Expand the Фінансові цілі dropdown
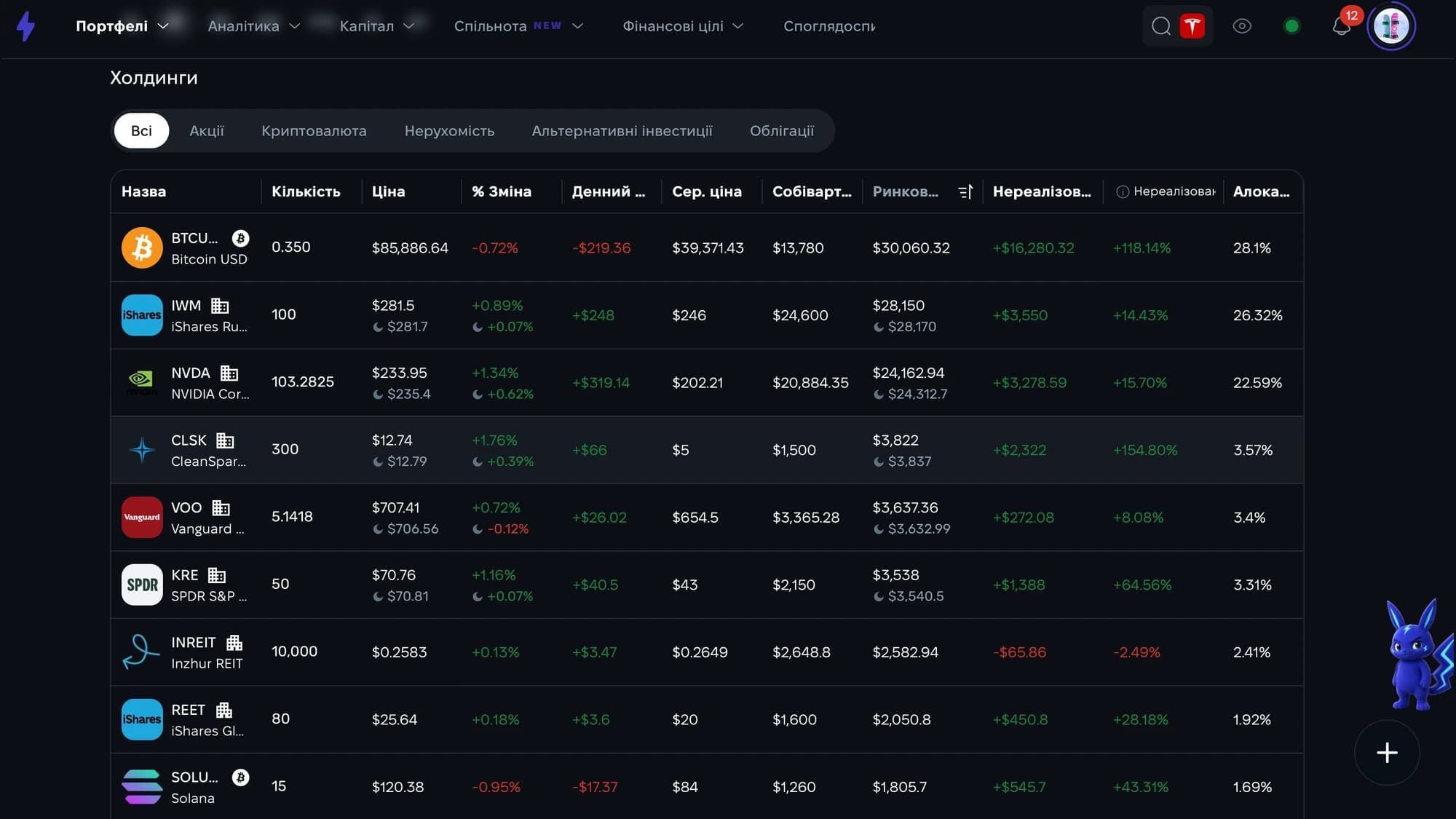This screenshot has width=1456, height=819. (683, 26)
